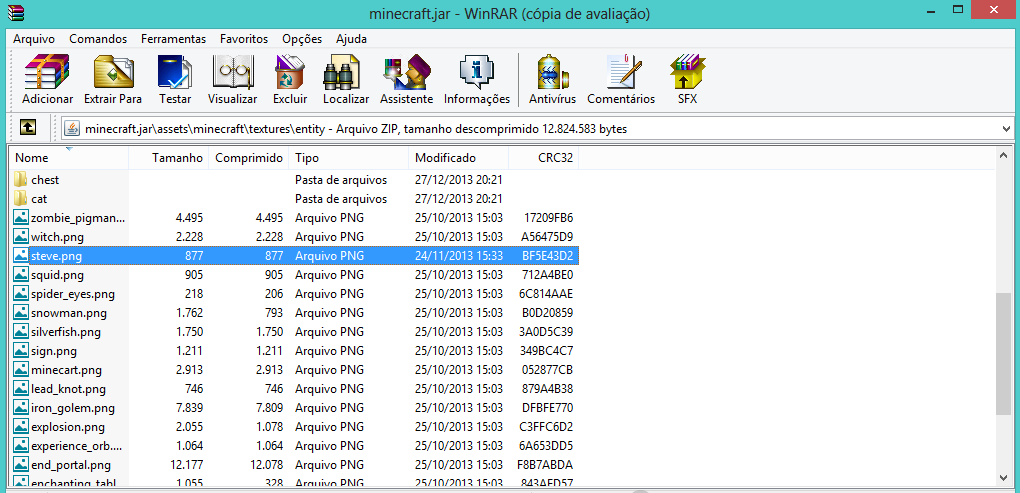Run the Testar archive test tool

(x=174, y=79)
